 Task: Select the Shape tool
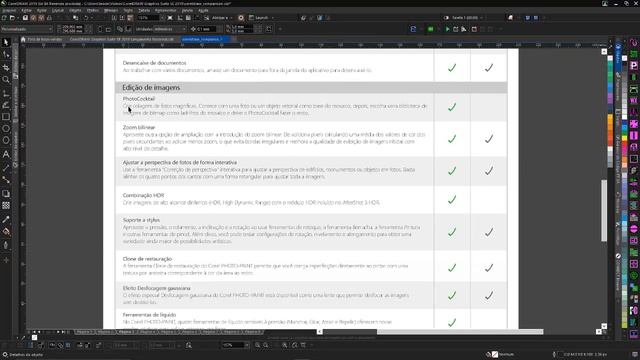tap(6, 55)
